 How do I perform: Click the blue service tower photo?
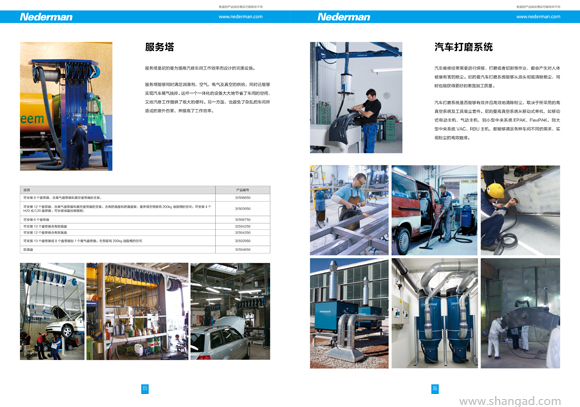click(66, 106)
